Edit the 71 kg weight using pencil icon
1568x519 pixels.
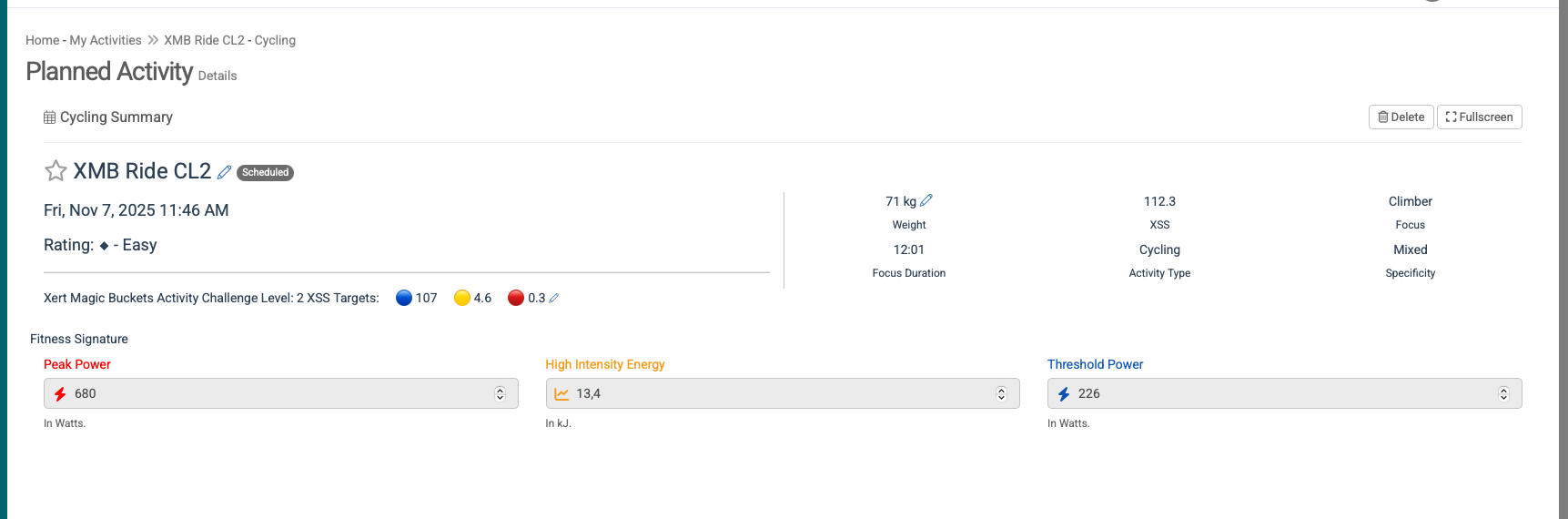(x=926, y=200)
